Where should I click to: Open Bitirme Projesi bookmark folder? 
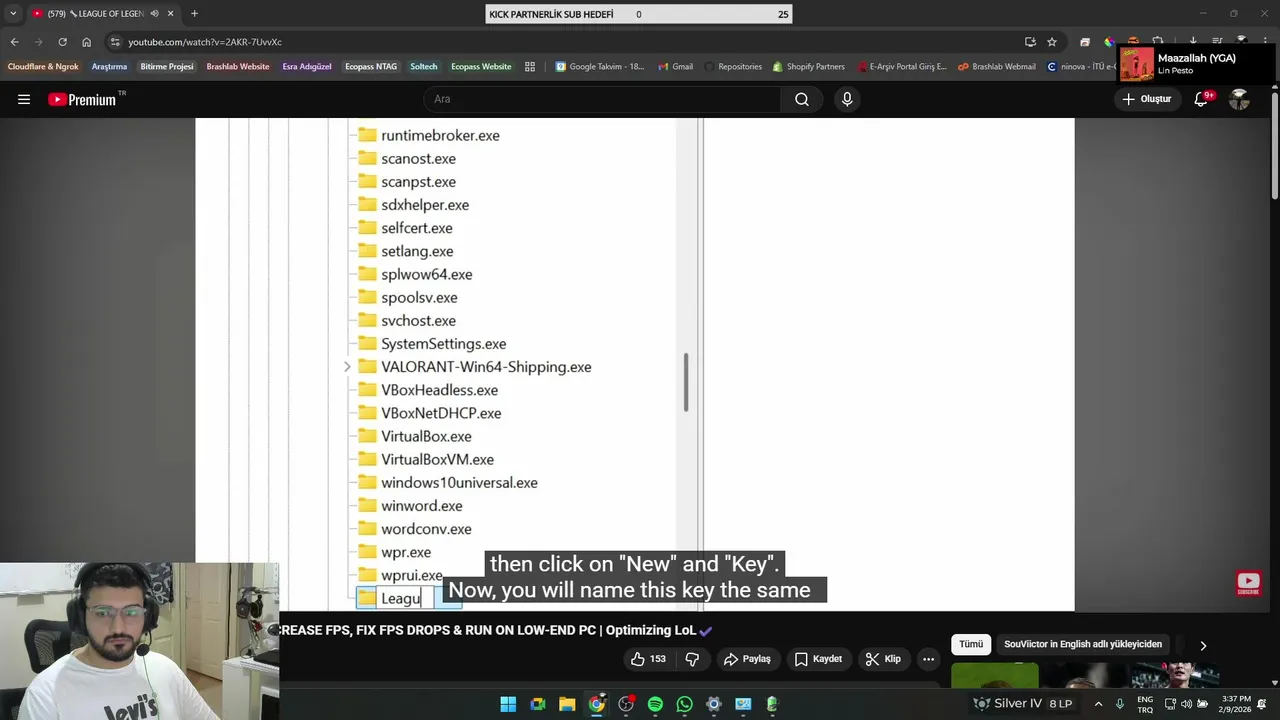(167, 67)
